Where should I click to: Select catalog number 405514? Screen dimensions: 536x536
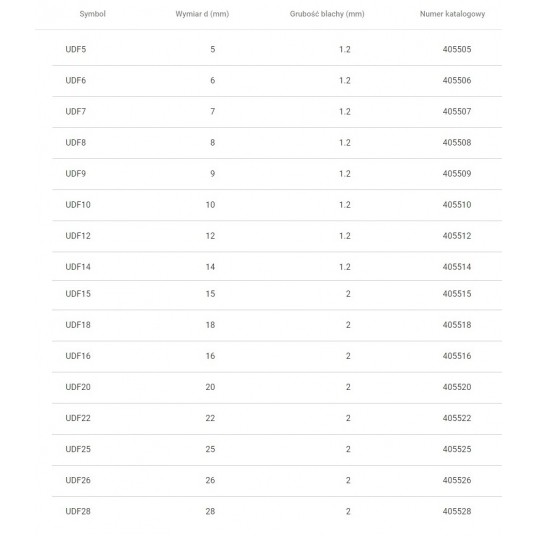point(457,267)
